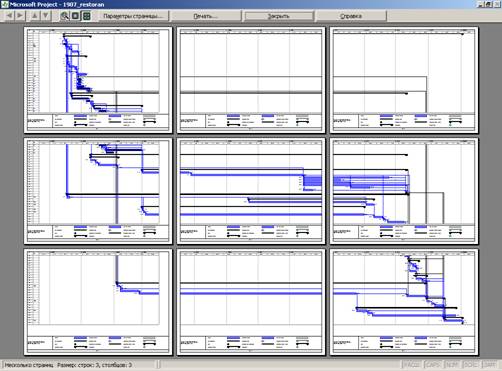This screenshot has width=502, height=371.
Task: Click the Microsoft Project title bar icon
Action: click(4, 4)
